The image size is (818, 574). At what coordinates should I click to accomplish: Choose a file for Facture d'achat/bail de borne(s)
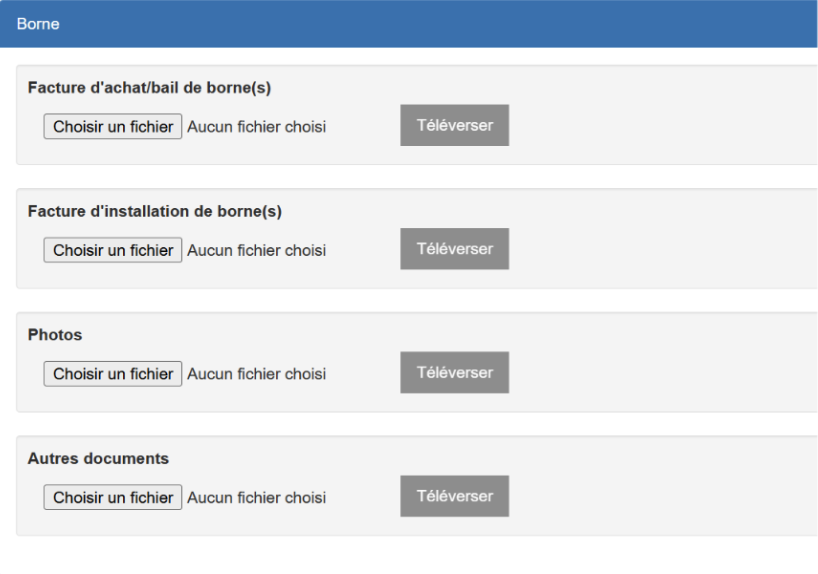pyautogui.click(x=113, y=126)
